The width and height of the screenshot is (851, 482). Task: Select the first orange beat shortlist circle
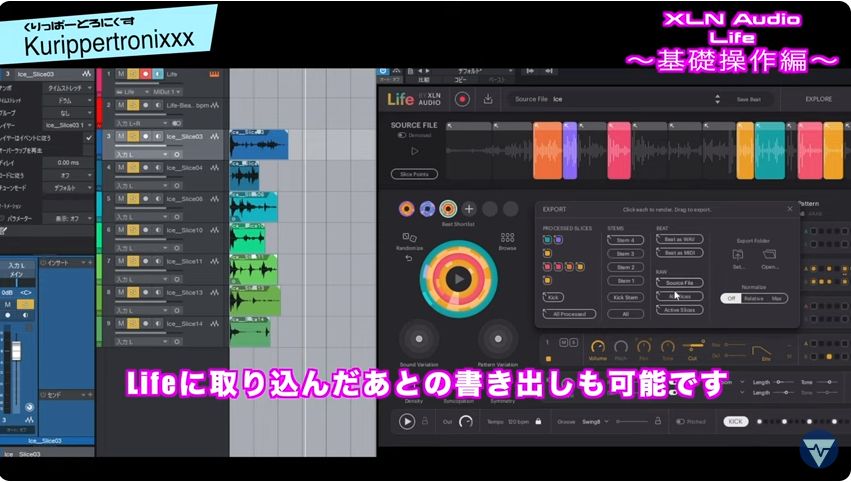[406, 209]
